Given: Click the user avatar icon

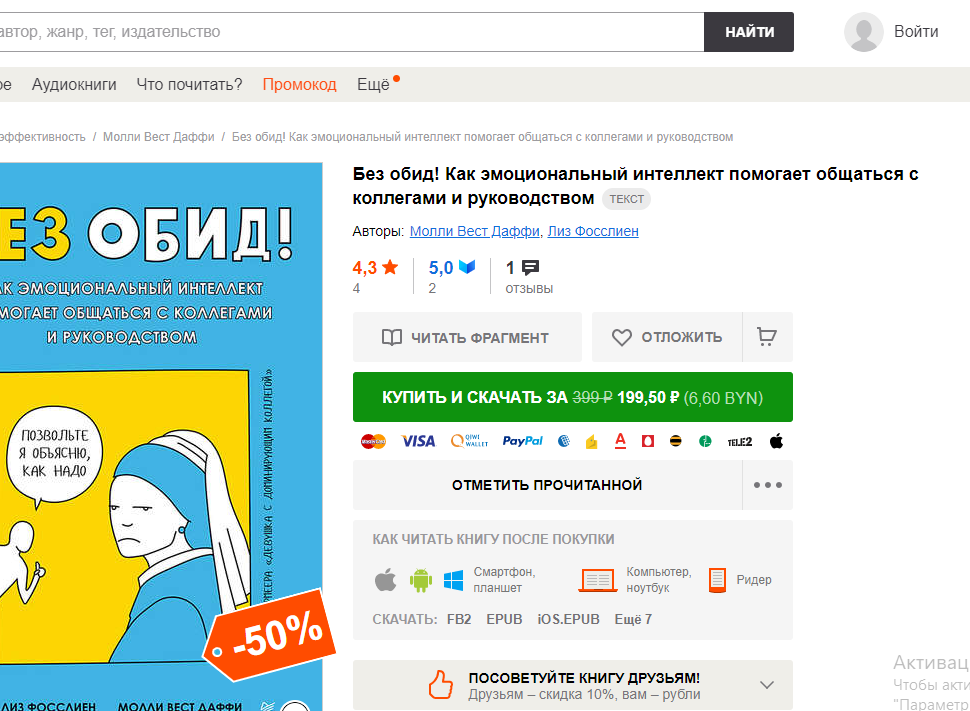Looking at the screenshot, I should [864, 32].
